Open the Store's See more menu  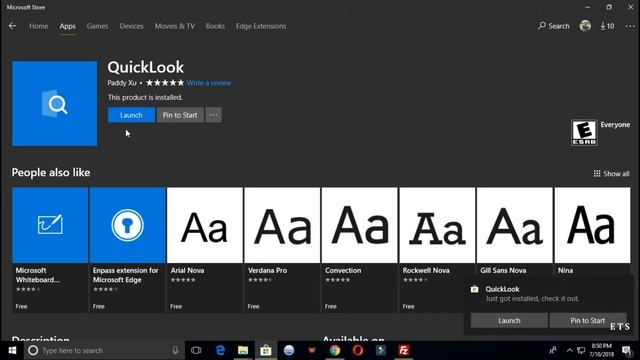tap(630, 26)
